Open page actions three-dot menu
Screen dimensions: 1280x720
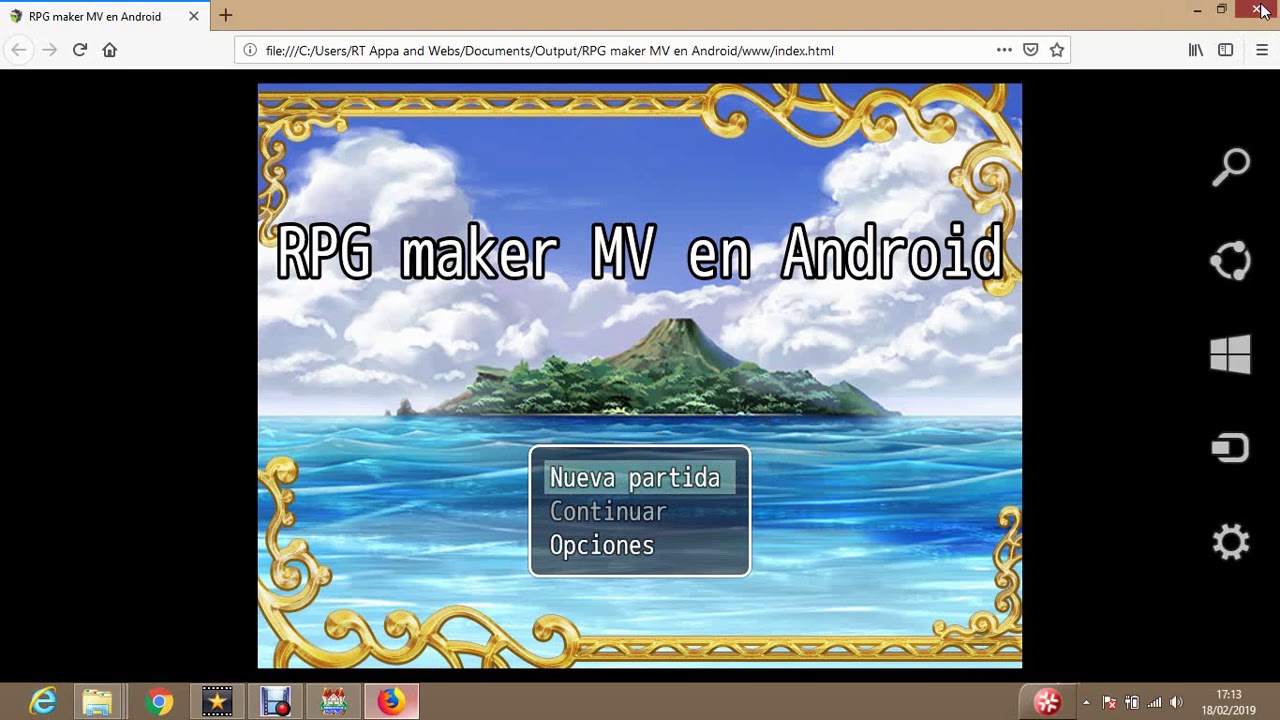coord(1004,50)
